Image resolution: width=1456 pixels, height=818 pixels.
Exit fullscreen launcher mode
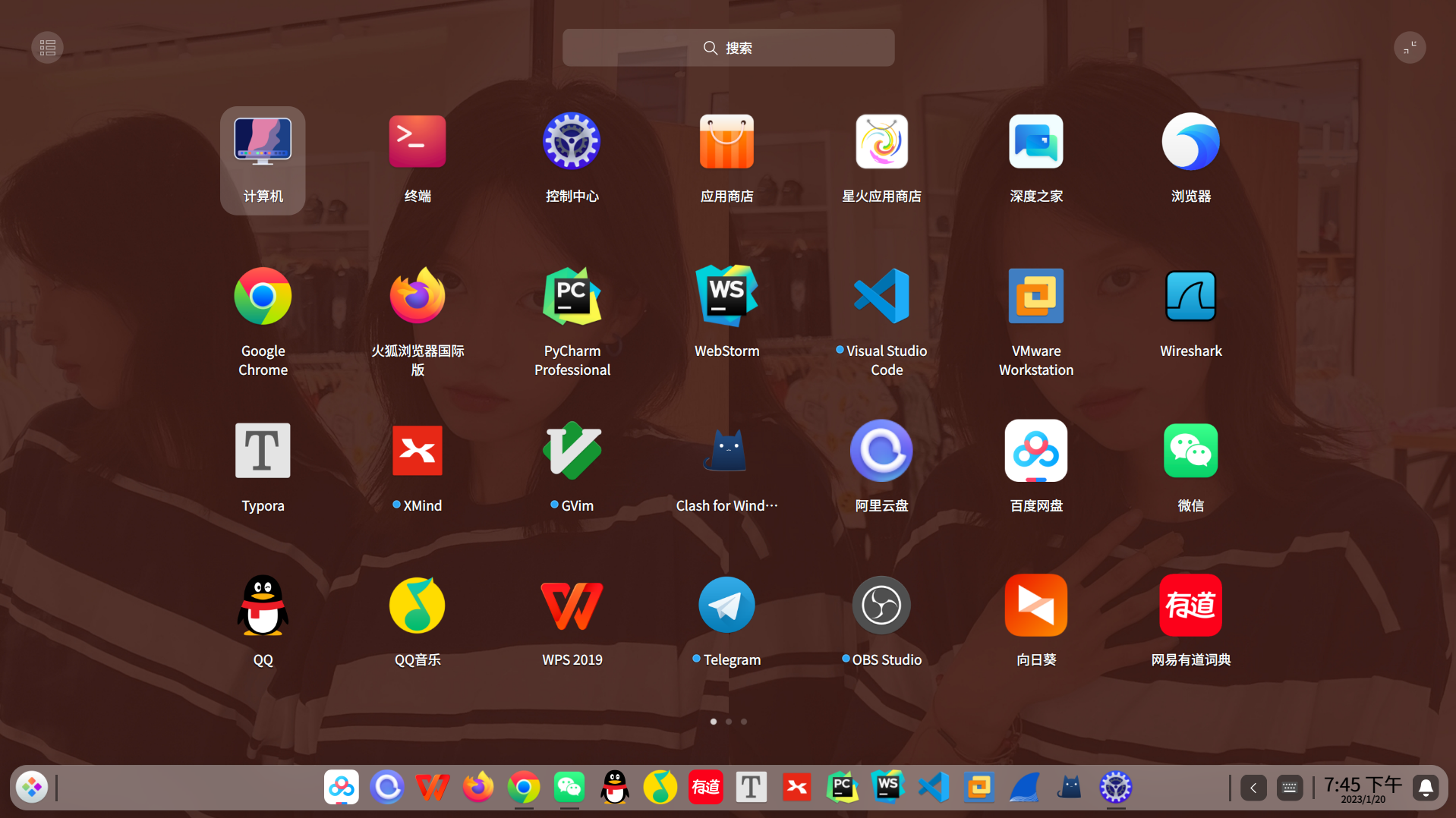click(1410, 48)
